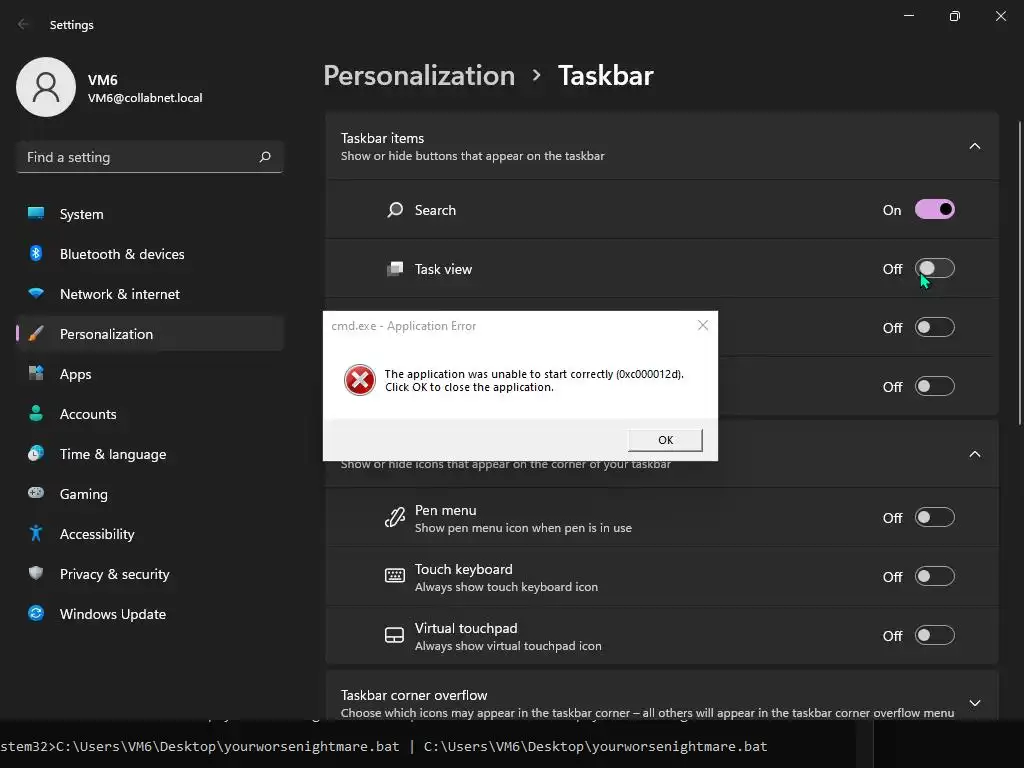The image size is (1024, 768).
Task: Click the Bluetooth icon in sidebar
Action: click(x=36, y=253)
